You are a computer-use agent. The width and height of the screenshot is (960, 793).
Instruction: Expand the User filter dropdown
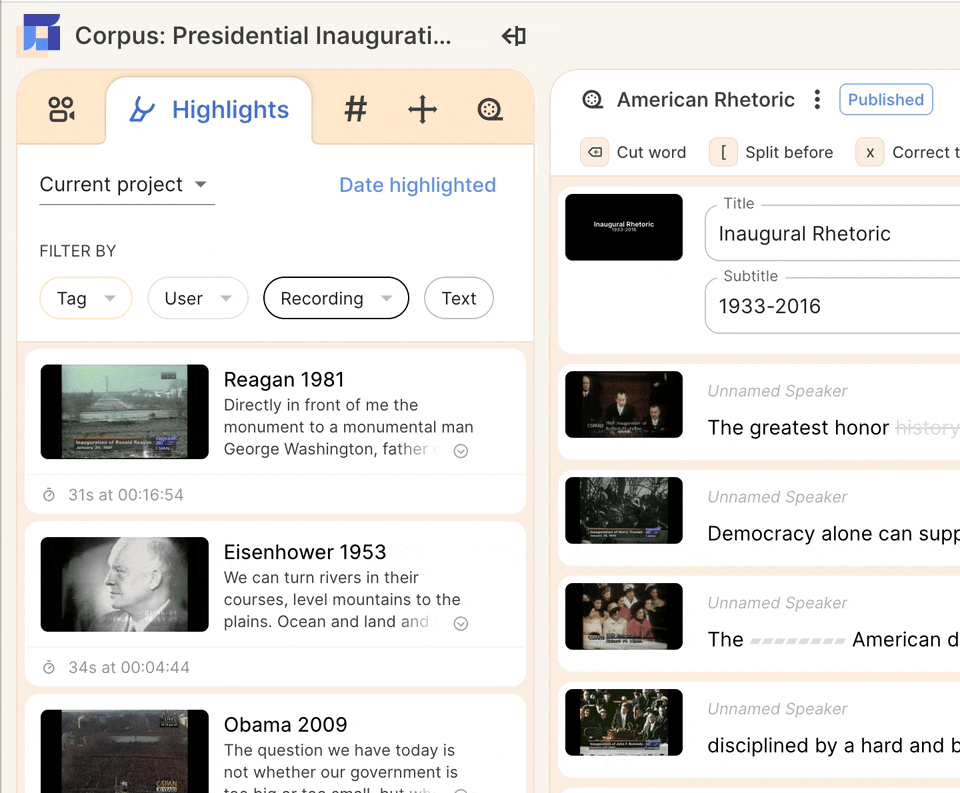click(x=198, y=298)
